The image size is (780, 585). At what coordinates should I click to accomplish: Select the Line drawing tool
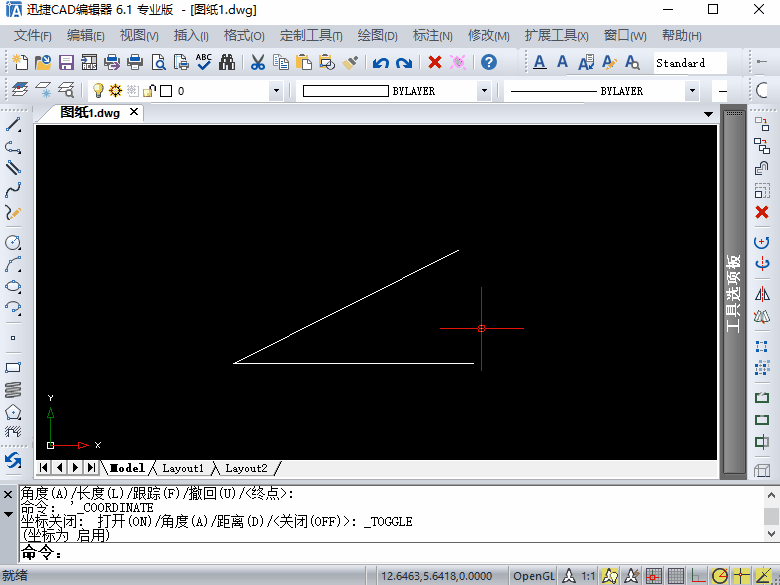(13, 124)
